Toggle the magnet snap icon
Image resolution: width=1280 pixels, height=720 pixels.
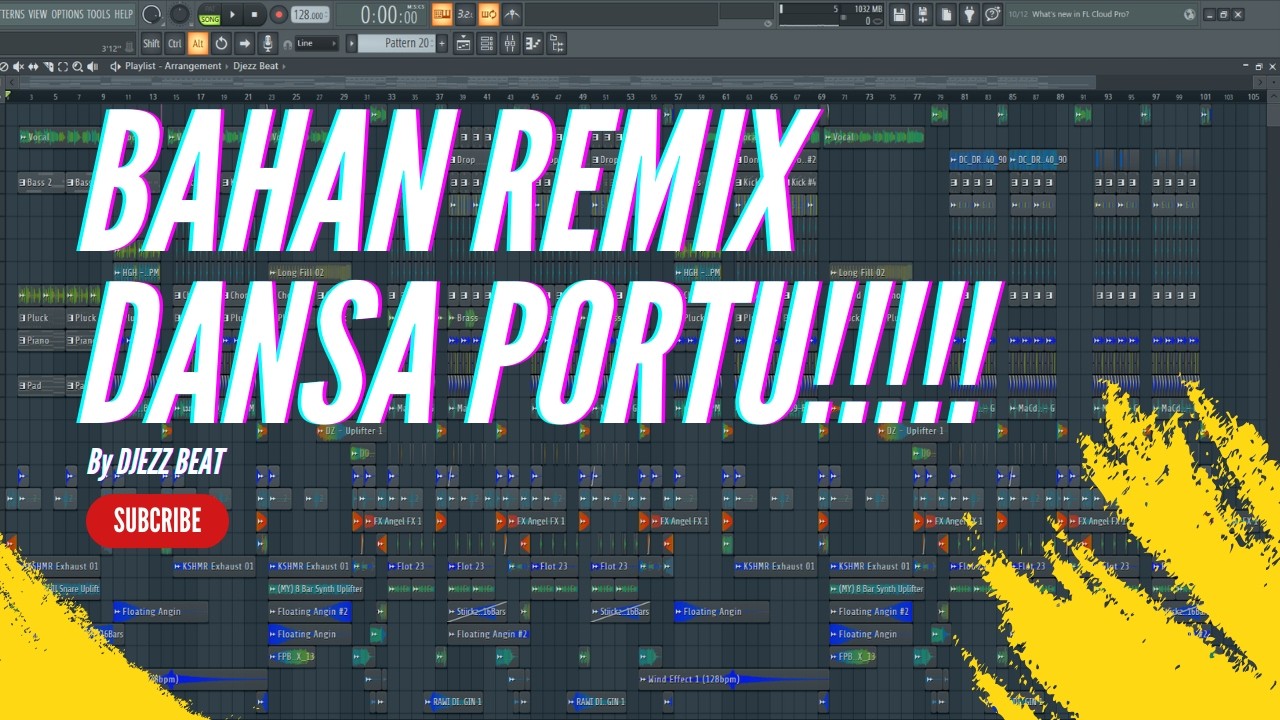point(288,44)
